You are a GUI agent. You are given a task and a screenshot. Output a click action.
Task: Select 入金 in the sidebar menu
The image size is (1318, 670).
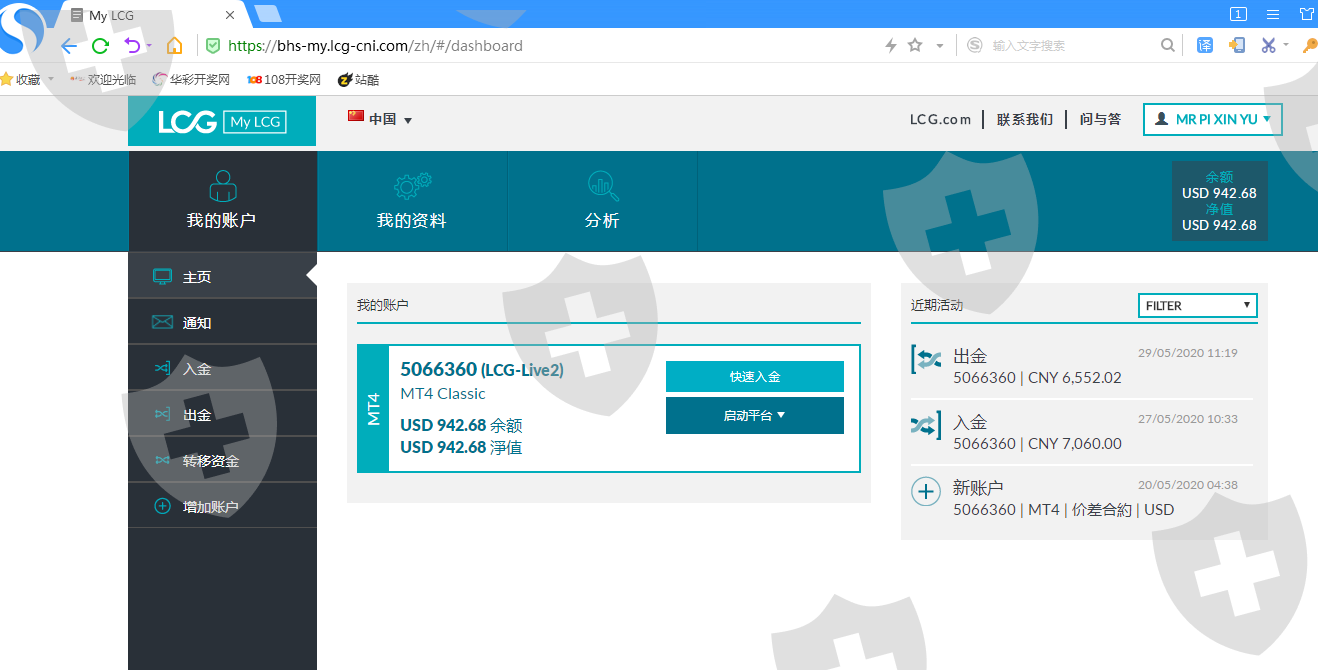click(222, 368)
